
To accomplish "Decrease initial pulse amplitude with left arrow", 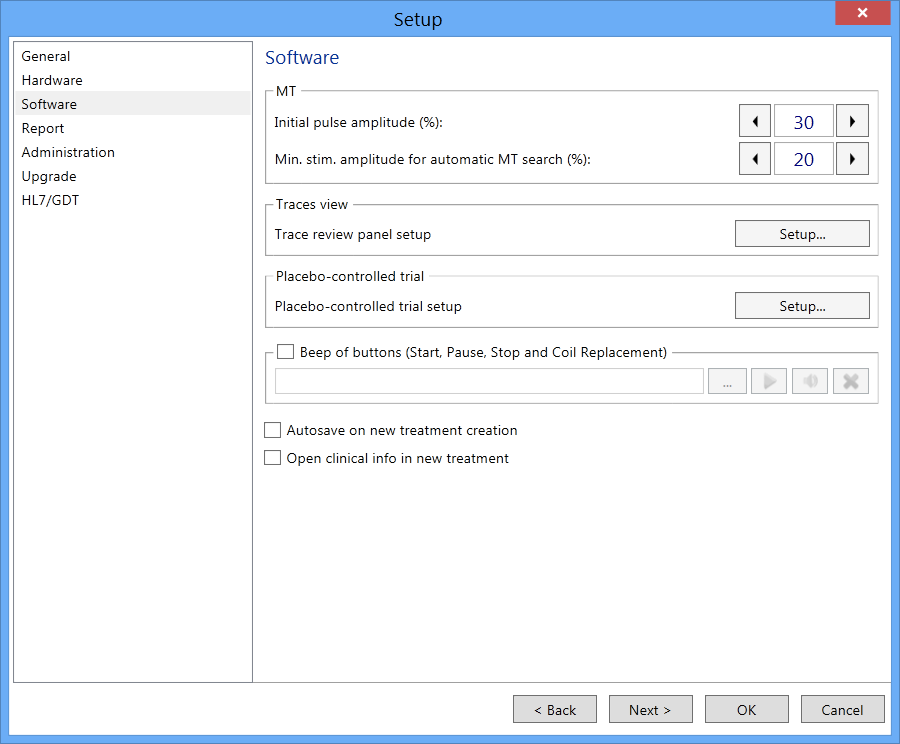I will click(755, 121).
